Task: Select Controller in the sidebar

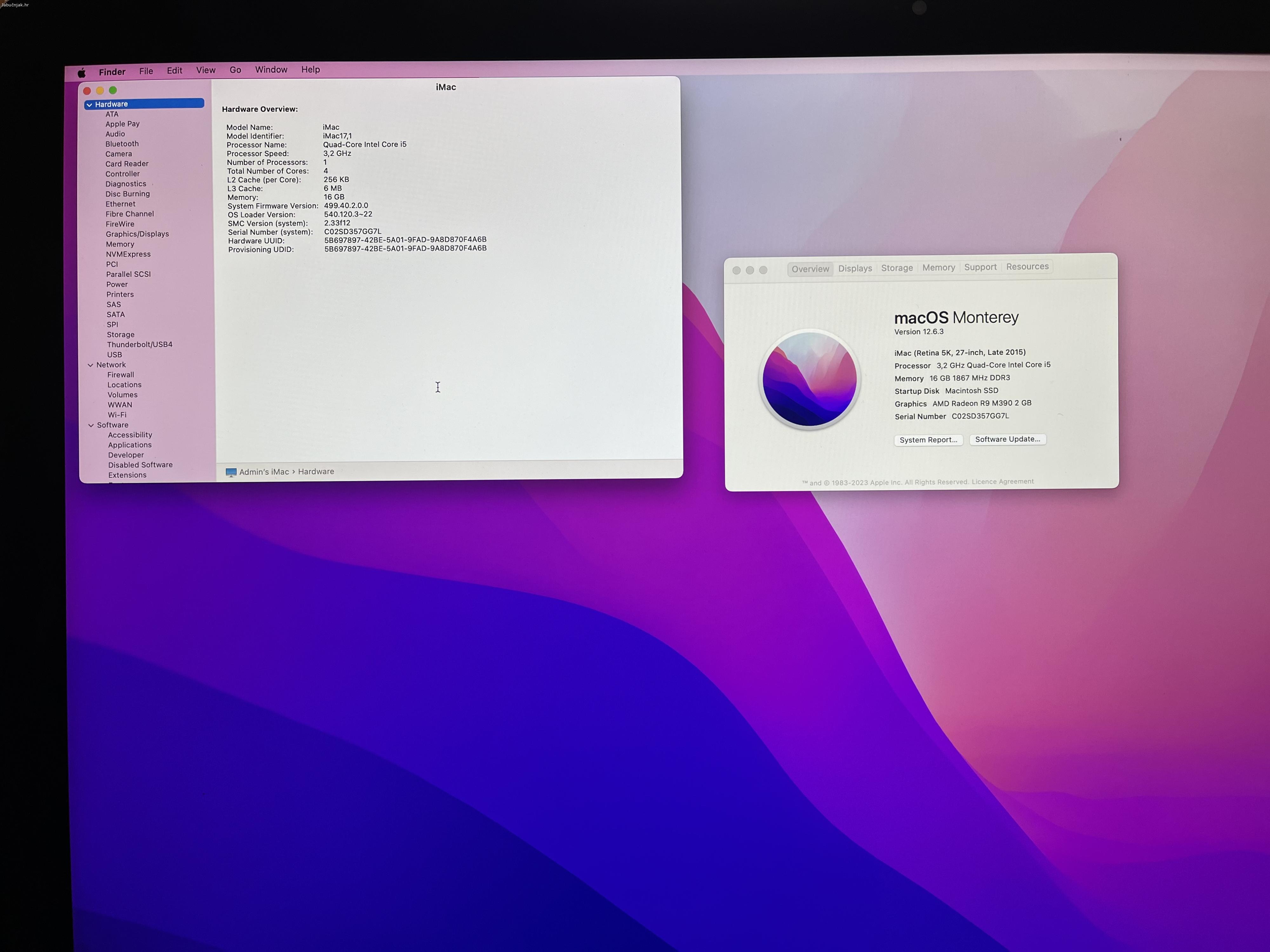Action: (x=122, y=174)
